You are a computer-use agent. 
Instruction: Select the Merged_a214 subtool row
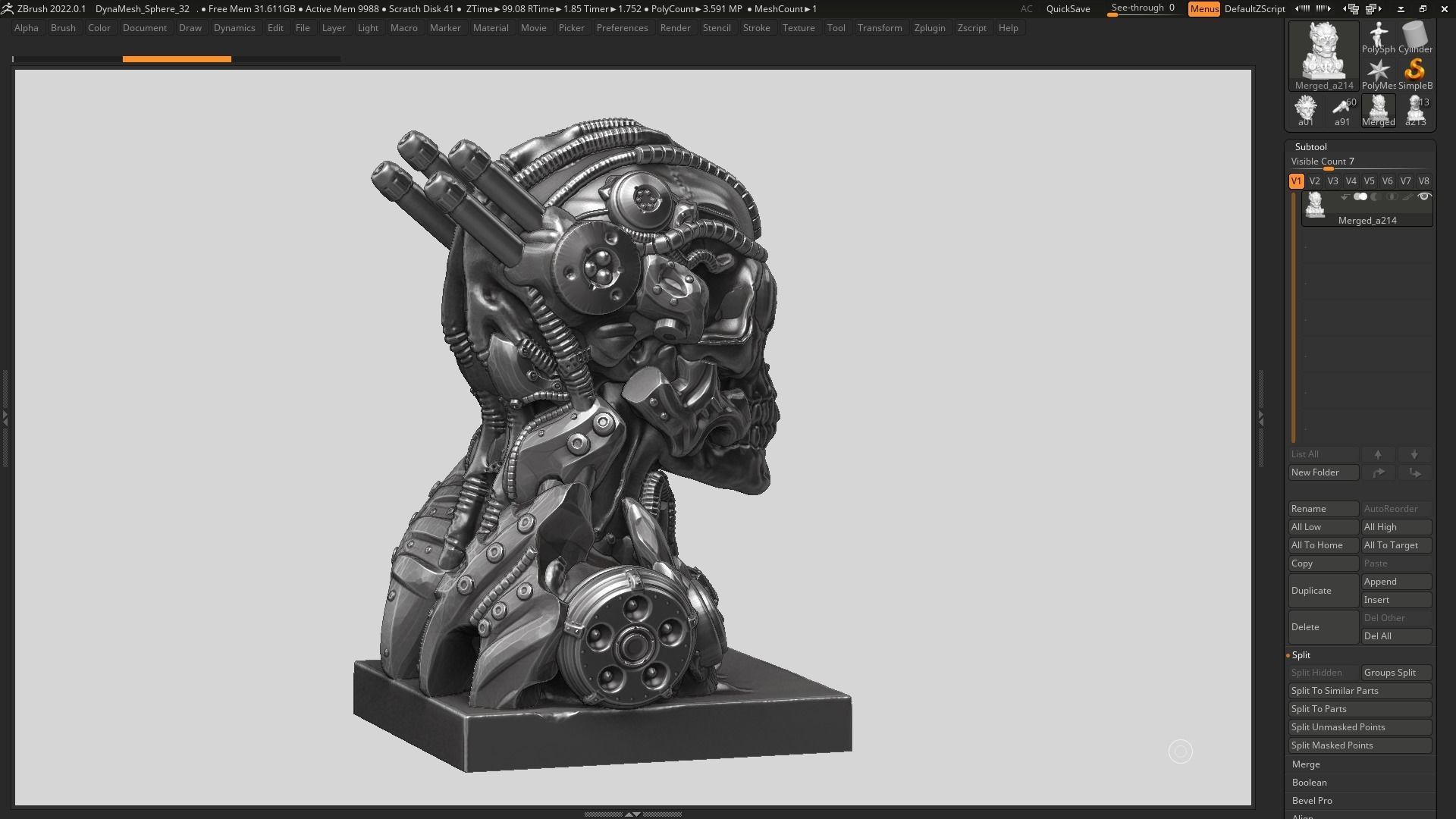point(1367,209)
